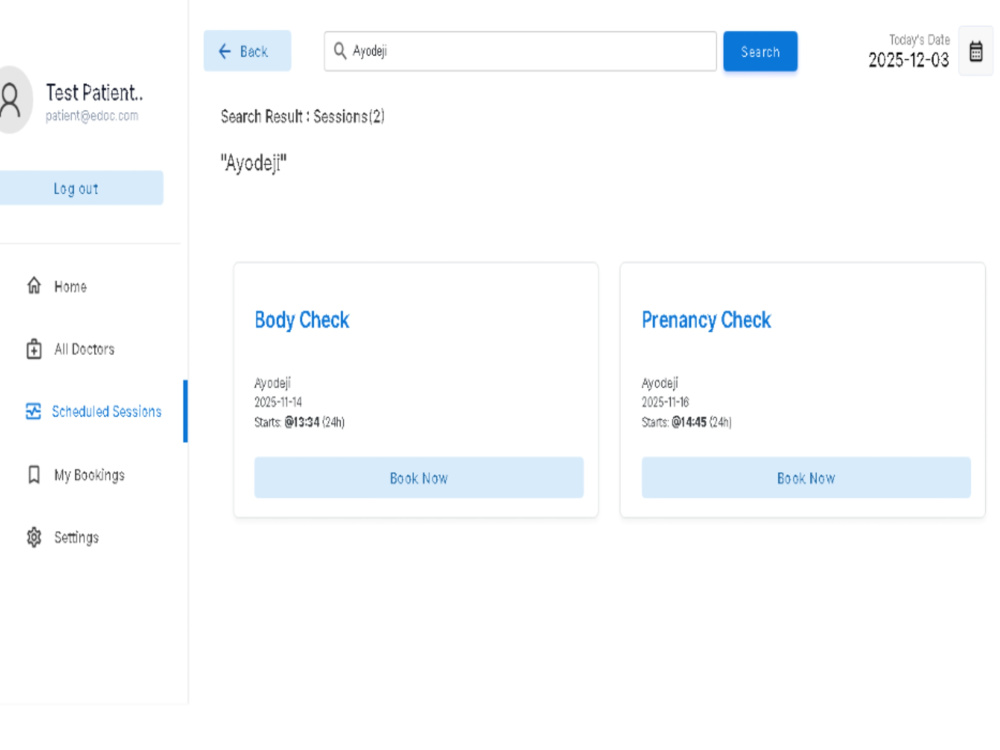The width and height of the screenshot is (1000, 750).
Task: Focus the Ayodeji search input field
Action: (520, 51)
